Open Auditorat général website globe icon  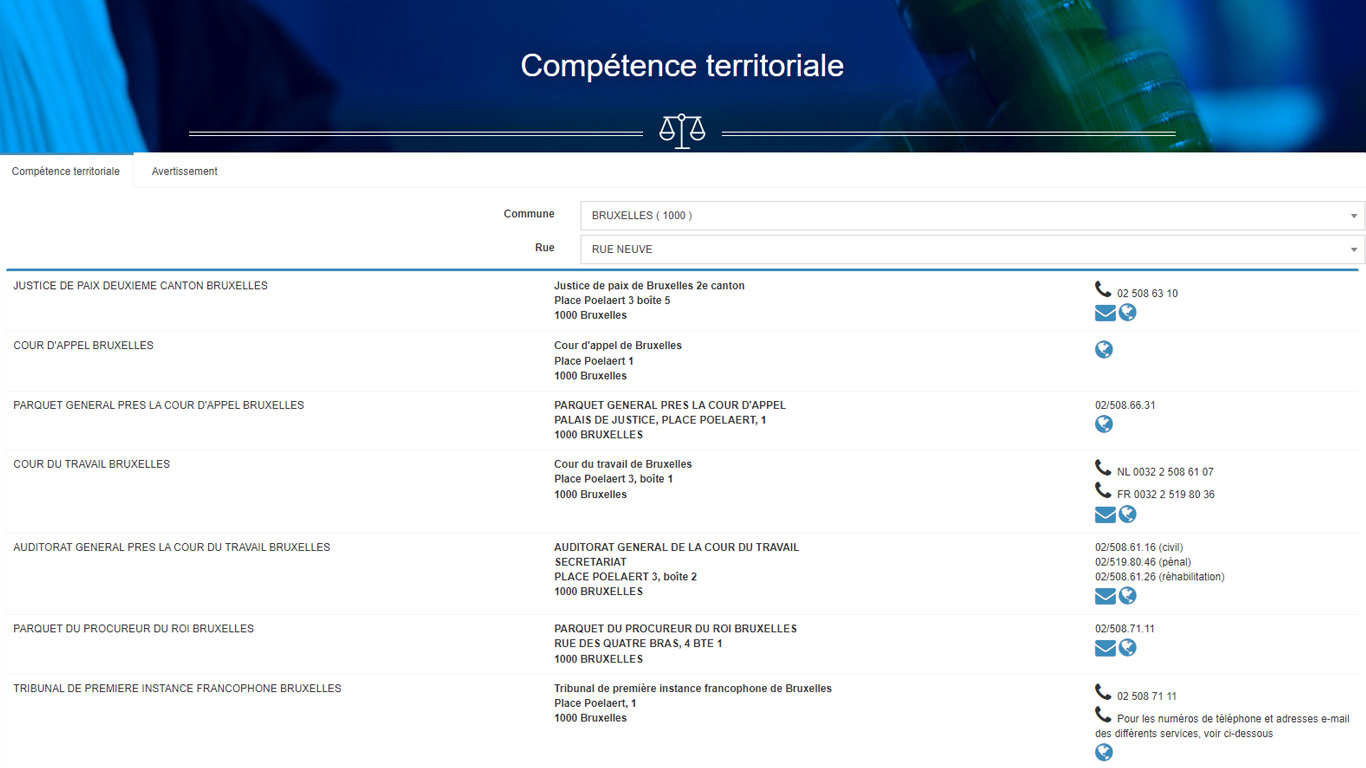pyautogui.click(x=1127, y=596)
